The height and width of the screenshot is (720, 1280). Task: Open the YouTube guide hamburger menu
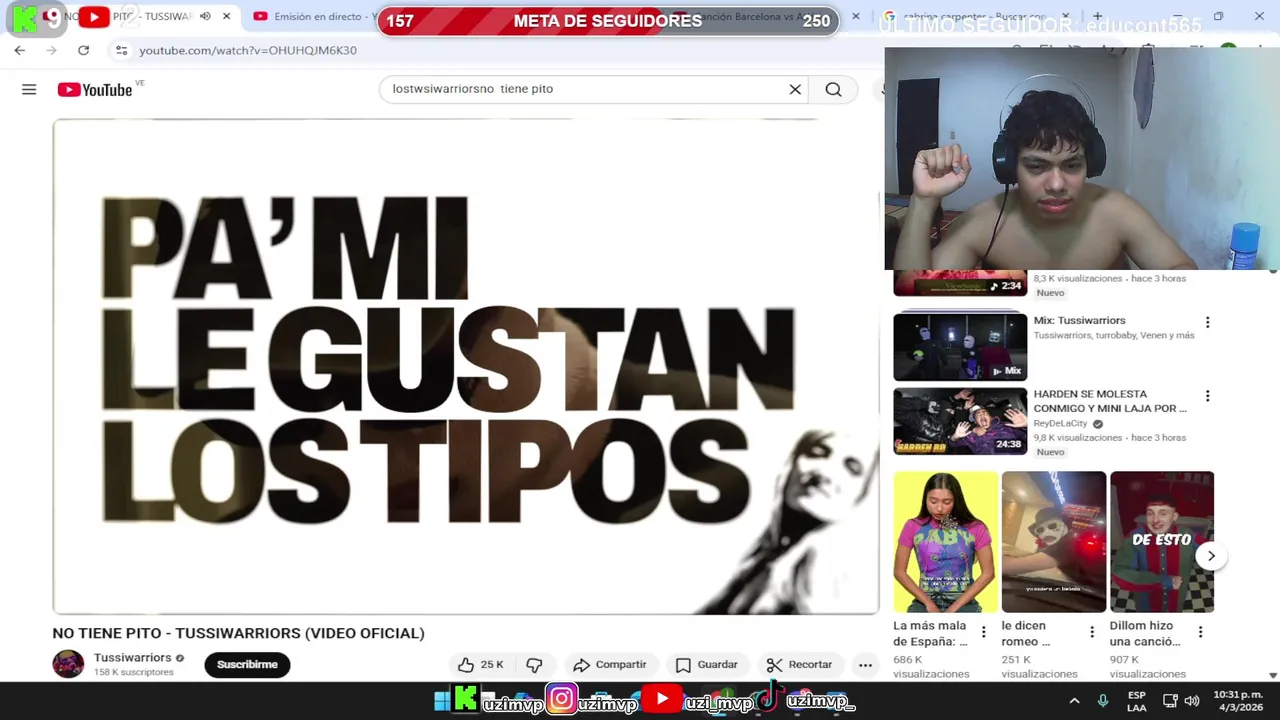pos(29,89)
